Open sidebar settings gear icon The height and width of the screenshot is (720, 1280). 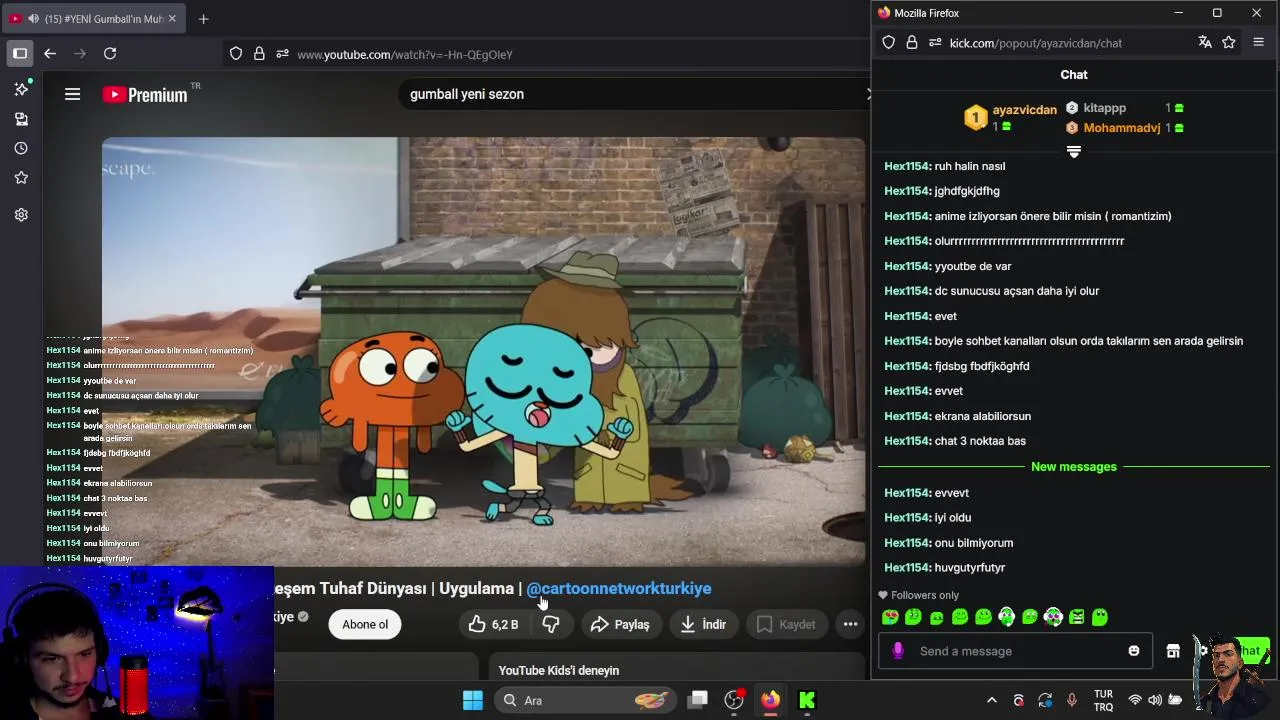(x=21, y=215)
